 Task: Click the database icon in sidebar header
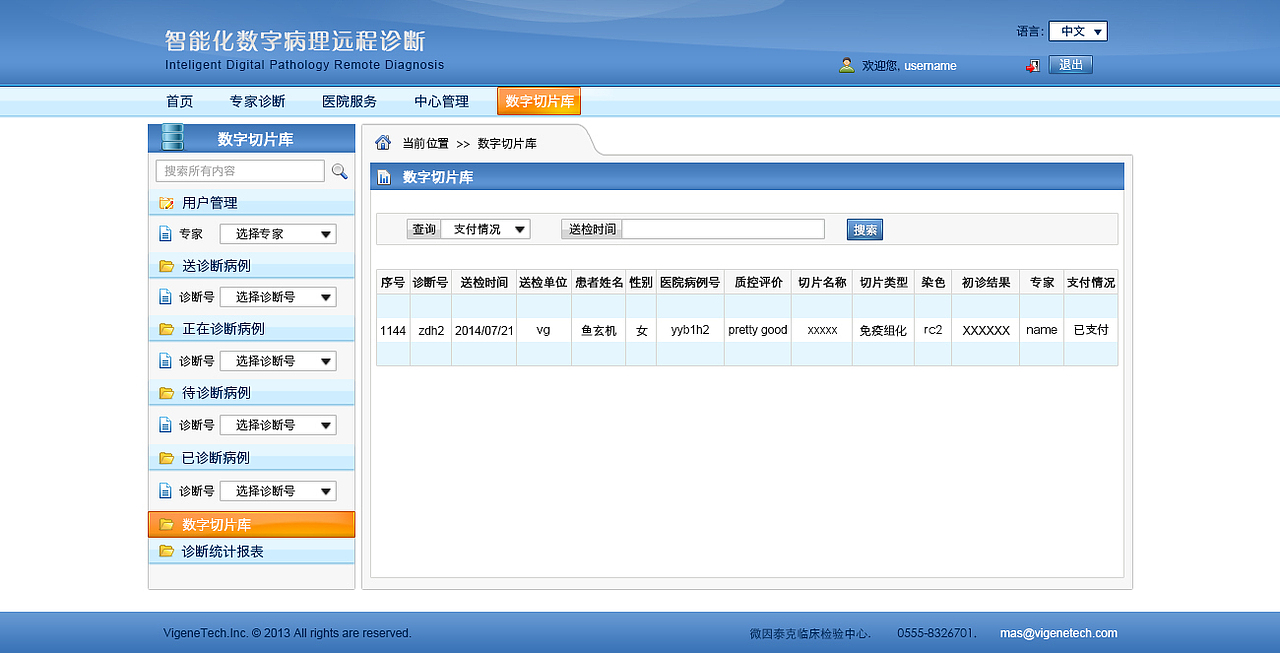(x=173, y=137)
